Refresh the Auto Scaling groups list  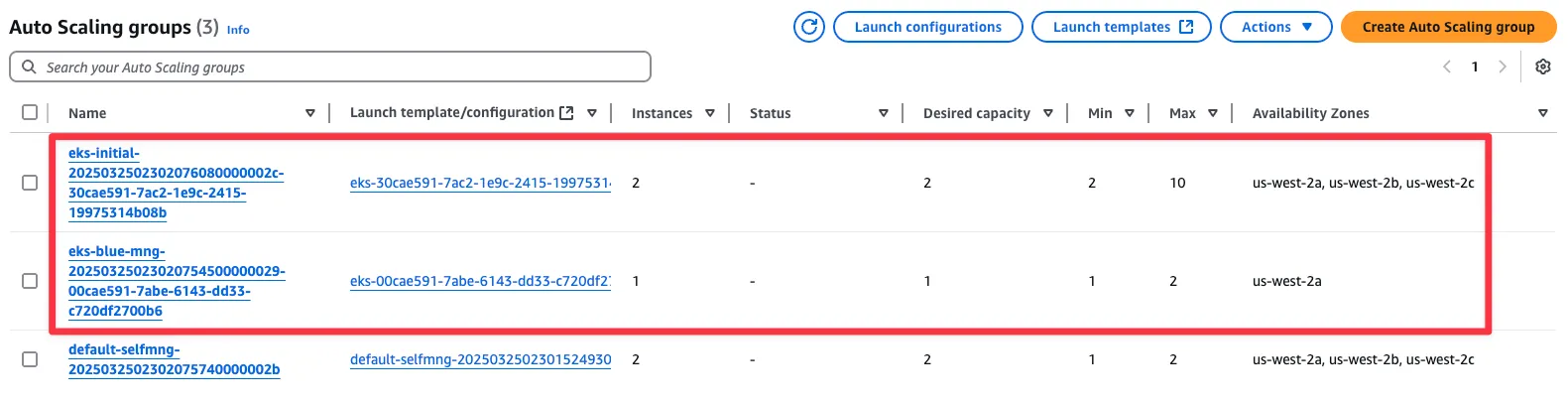(x=809, y=27)
